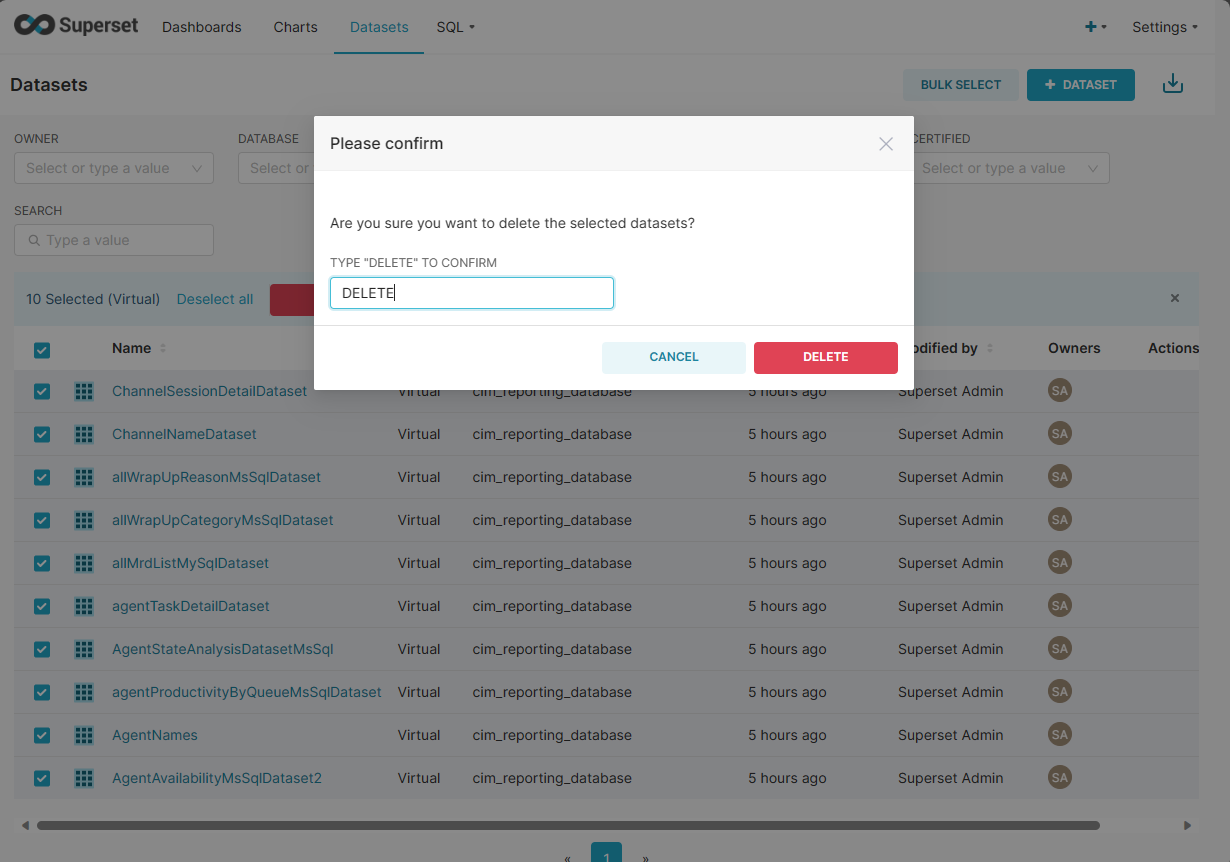1230x862 pixels.
Task: Dismiss the bulk selection bar X icon
Action: click(1175, 298)
